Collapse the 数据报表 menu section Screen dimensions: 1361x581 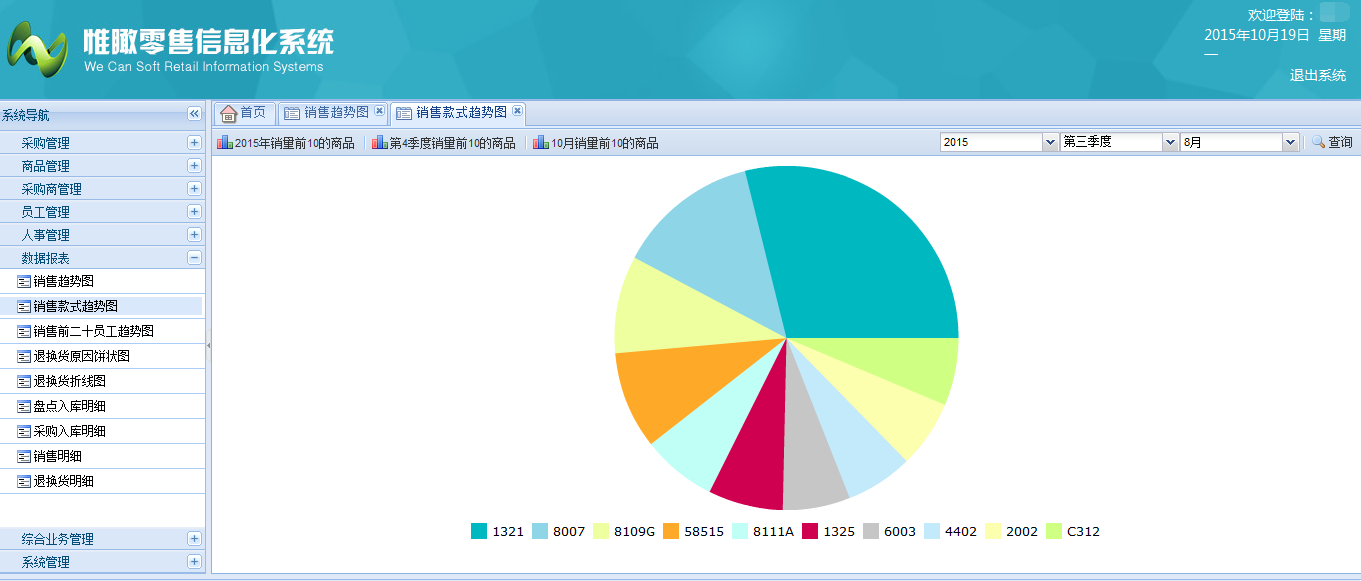pyautogui.click(x=194, y=258)
